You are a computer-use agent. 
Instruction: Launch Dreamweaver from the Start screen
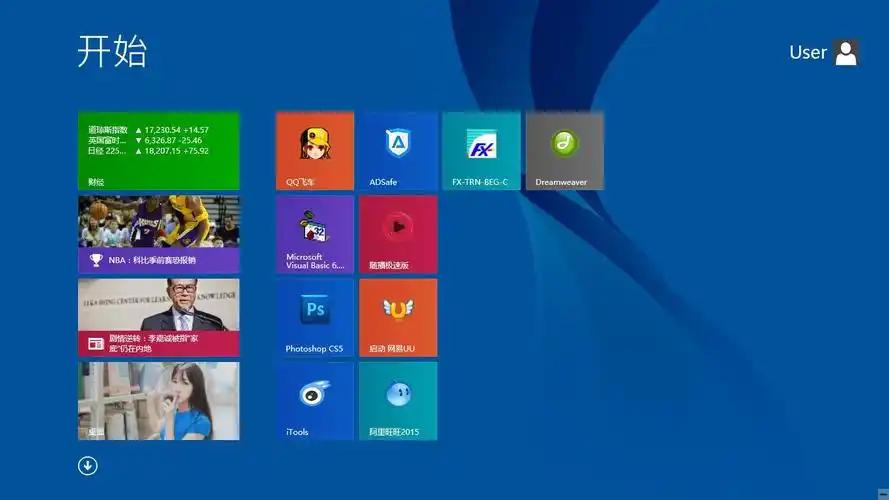pyautogui.click(x=564, y=150)
